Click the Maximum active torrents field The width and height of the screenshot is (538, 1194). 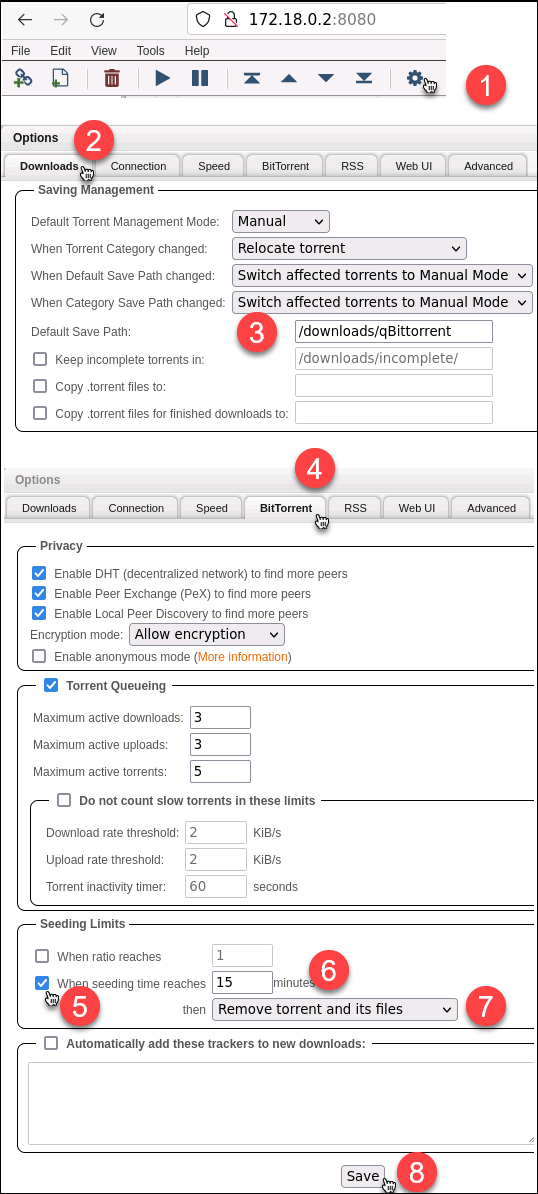tap(220, 771)
